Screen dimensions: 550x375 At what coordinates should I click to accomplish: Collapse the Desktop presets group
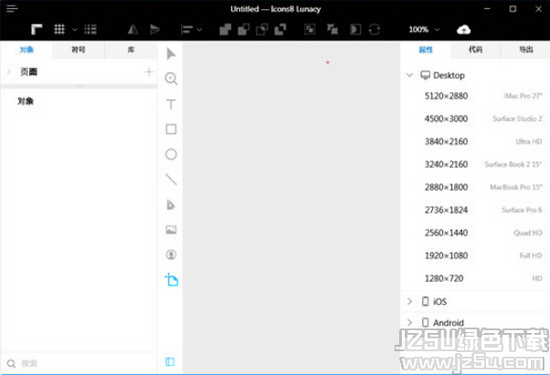coord(410,75)
